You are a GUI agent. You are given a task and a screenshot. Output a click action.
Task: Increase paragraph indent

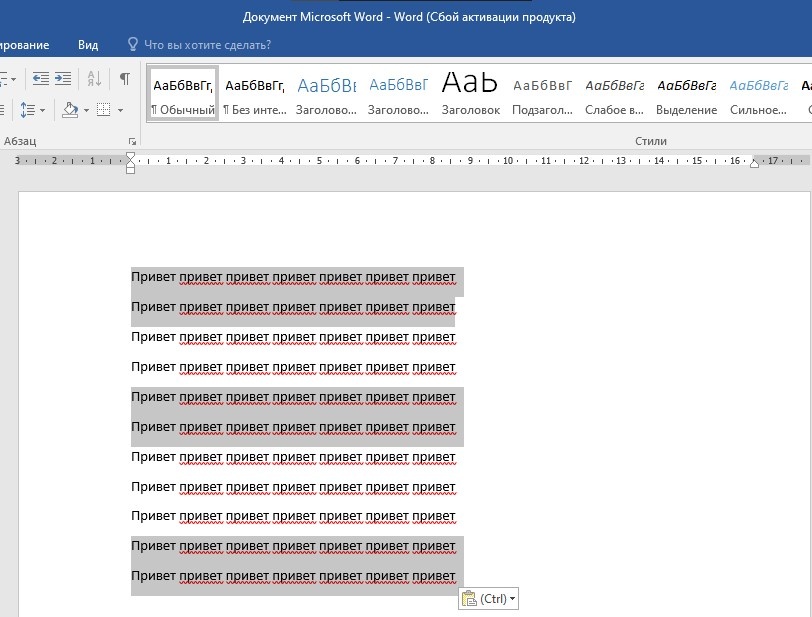tap(63, 79)
